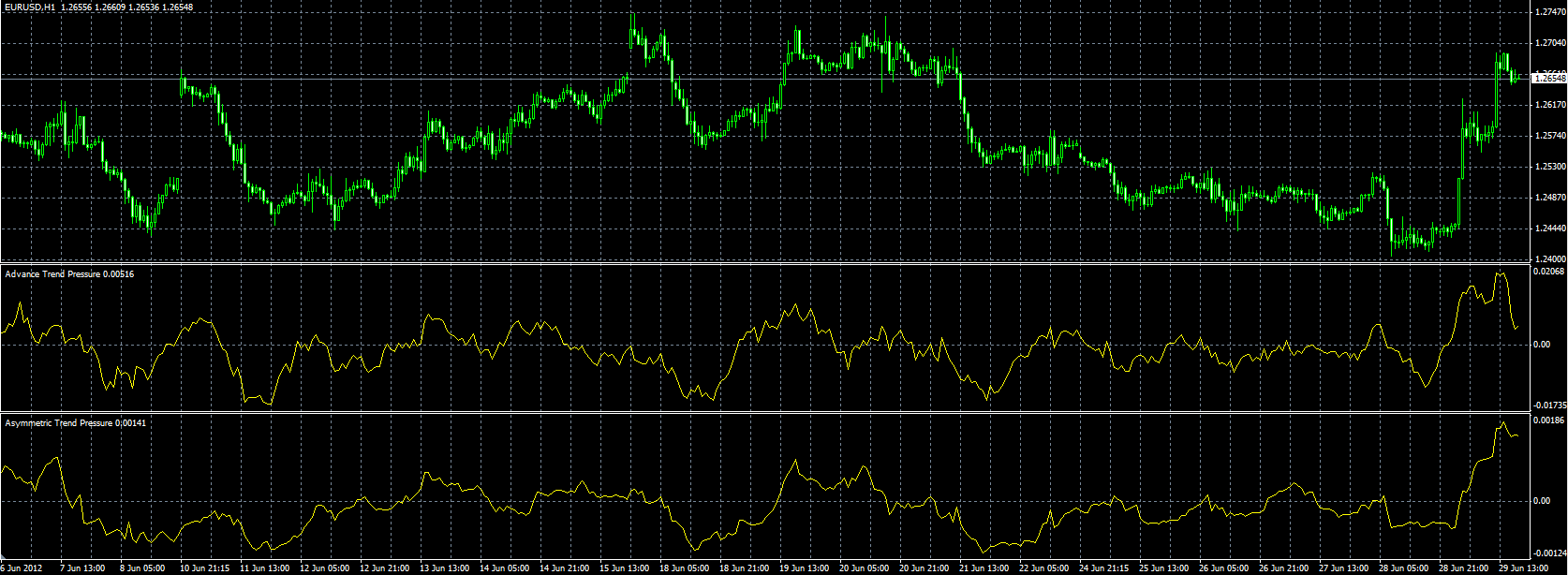The height and width of the screenshot is (575, 1568).
Task: Click the 28 Jun 05:00 time label
Action: (1403, 568)
